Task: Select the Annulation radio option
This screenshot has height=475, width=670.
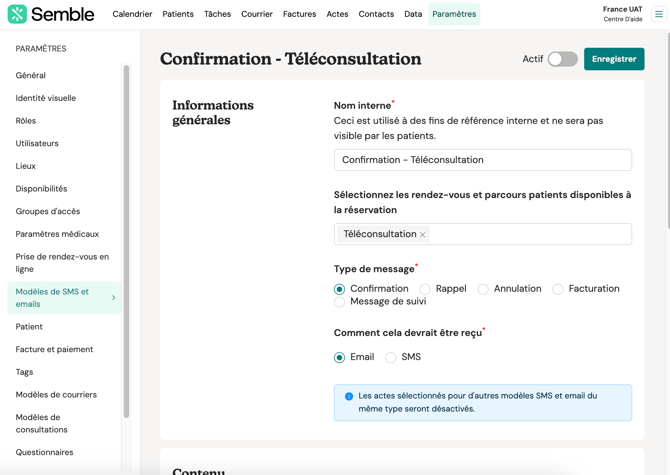Action: 483,289
